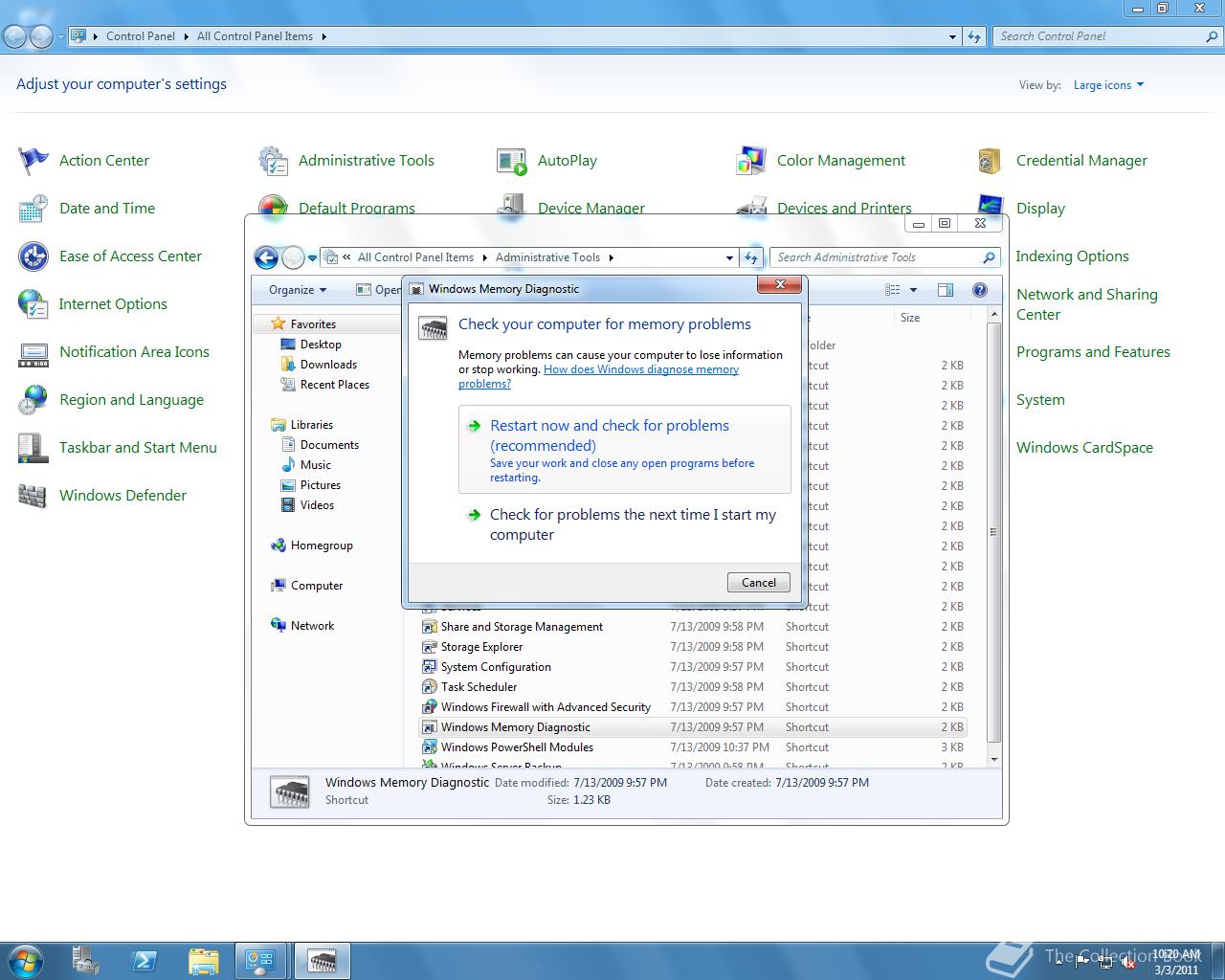Select Documents library
Viewport: 1225px width, 980px height.
tap(329, 445)
